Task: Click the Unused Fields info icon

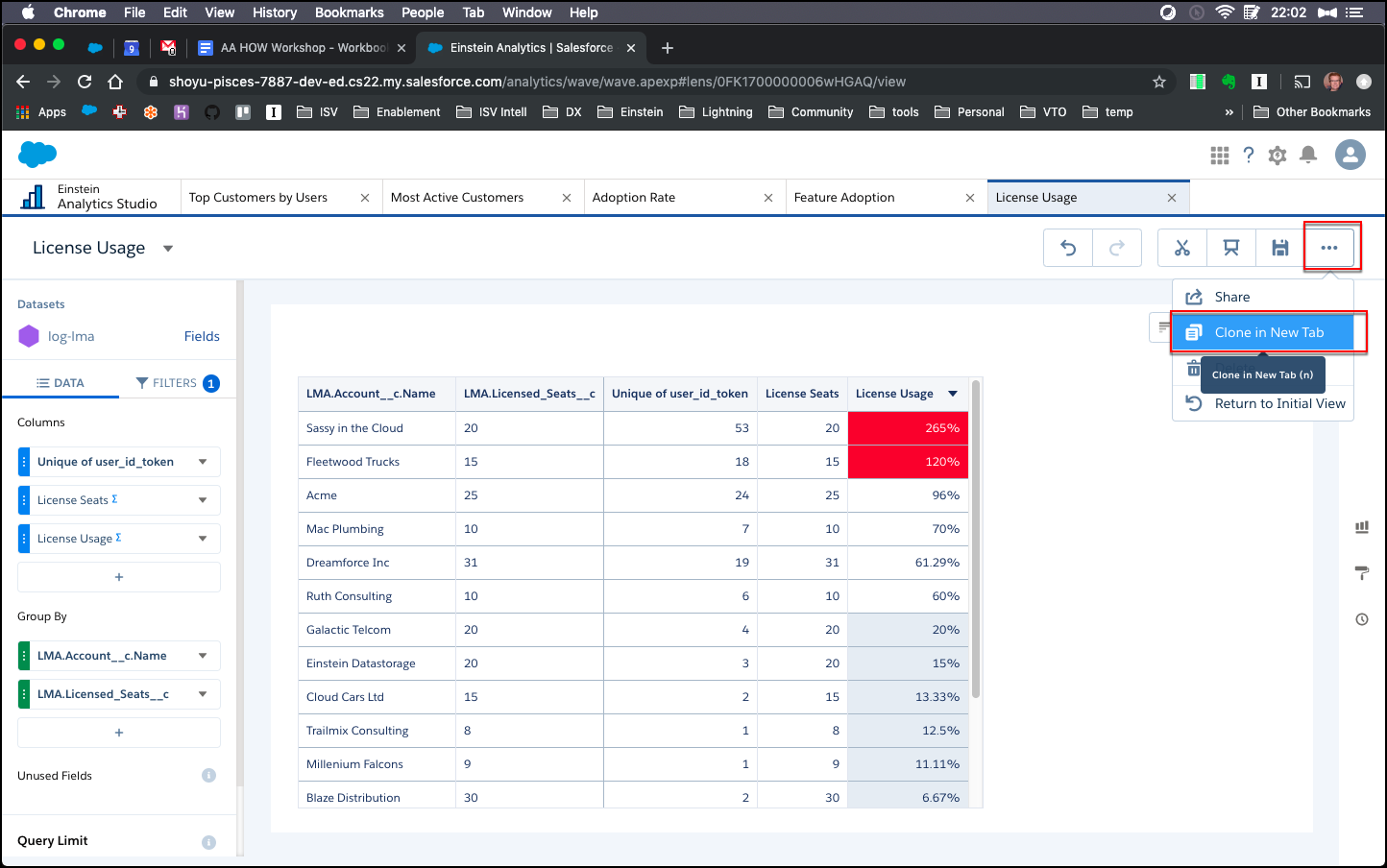Action: pos(208,775)
